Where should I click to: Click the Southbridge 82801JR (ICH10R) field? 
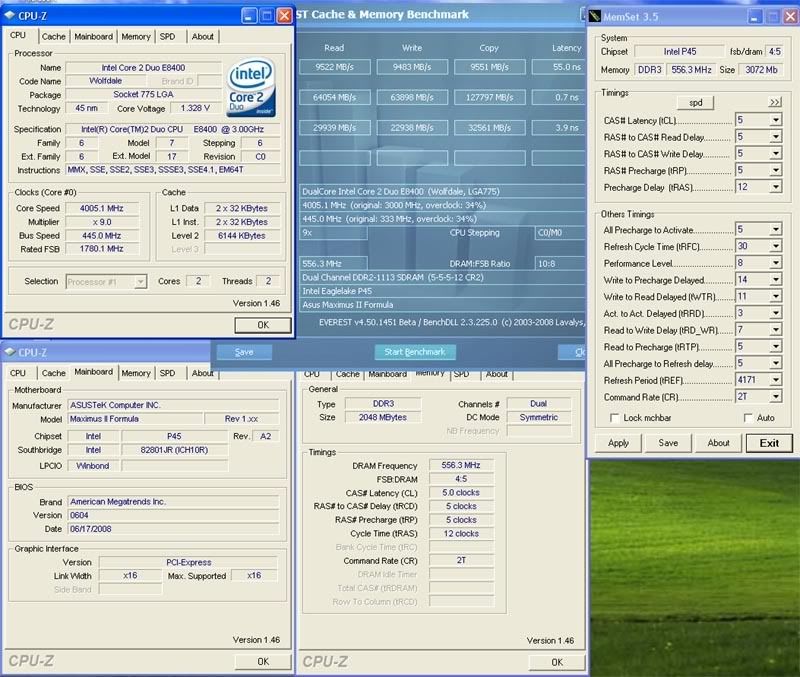174,450
